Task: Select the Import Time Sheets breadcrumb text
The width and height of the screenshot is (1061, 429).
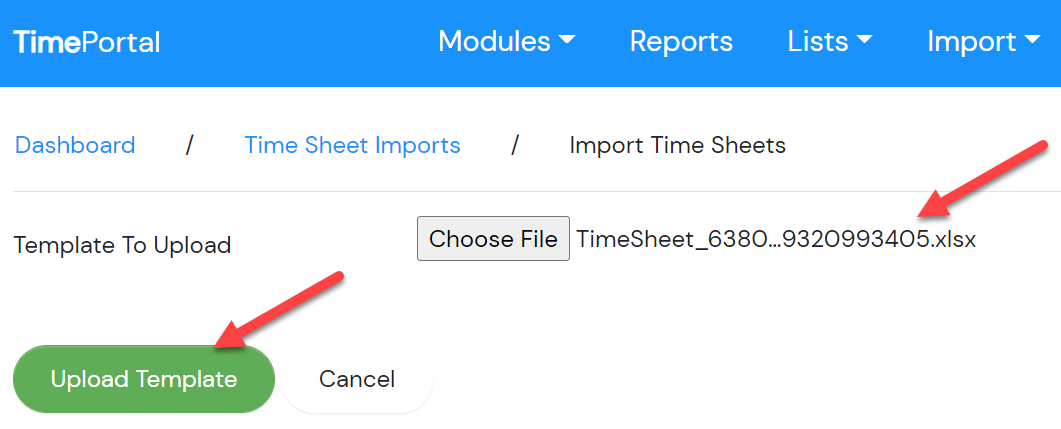Action: pos(677,145)
